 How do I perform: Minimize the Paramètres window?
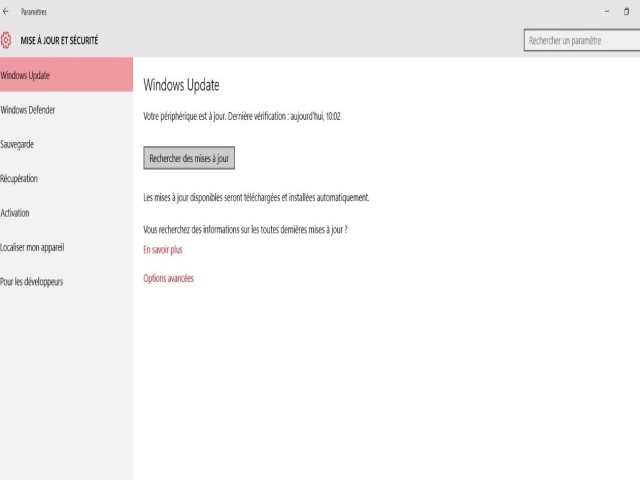607,11
